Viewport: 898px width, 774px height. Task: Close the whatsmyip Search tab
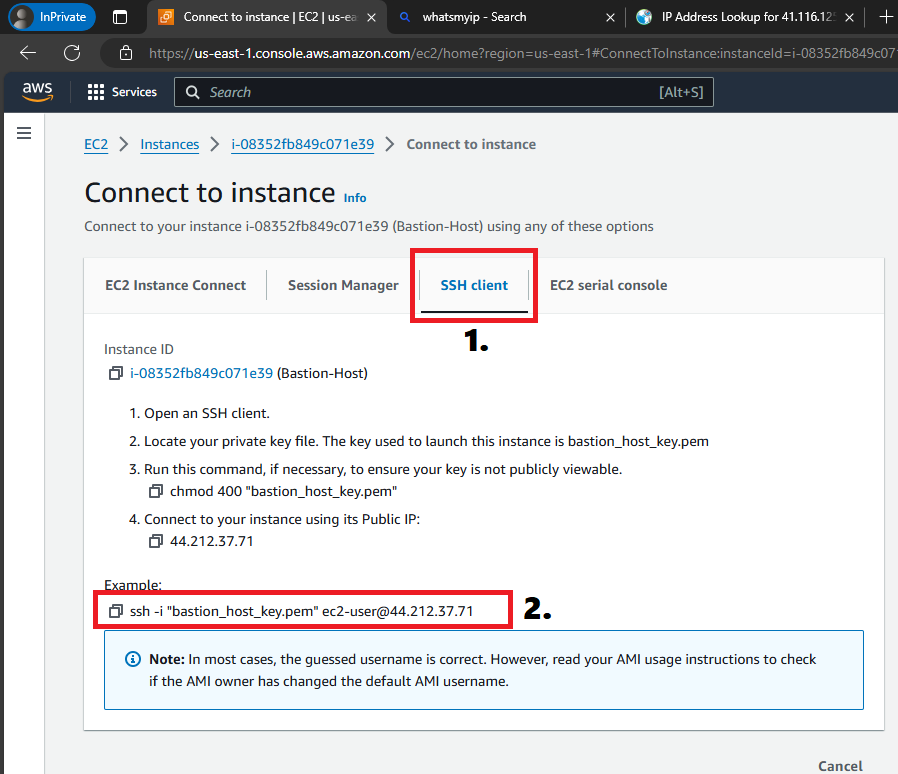611,18
